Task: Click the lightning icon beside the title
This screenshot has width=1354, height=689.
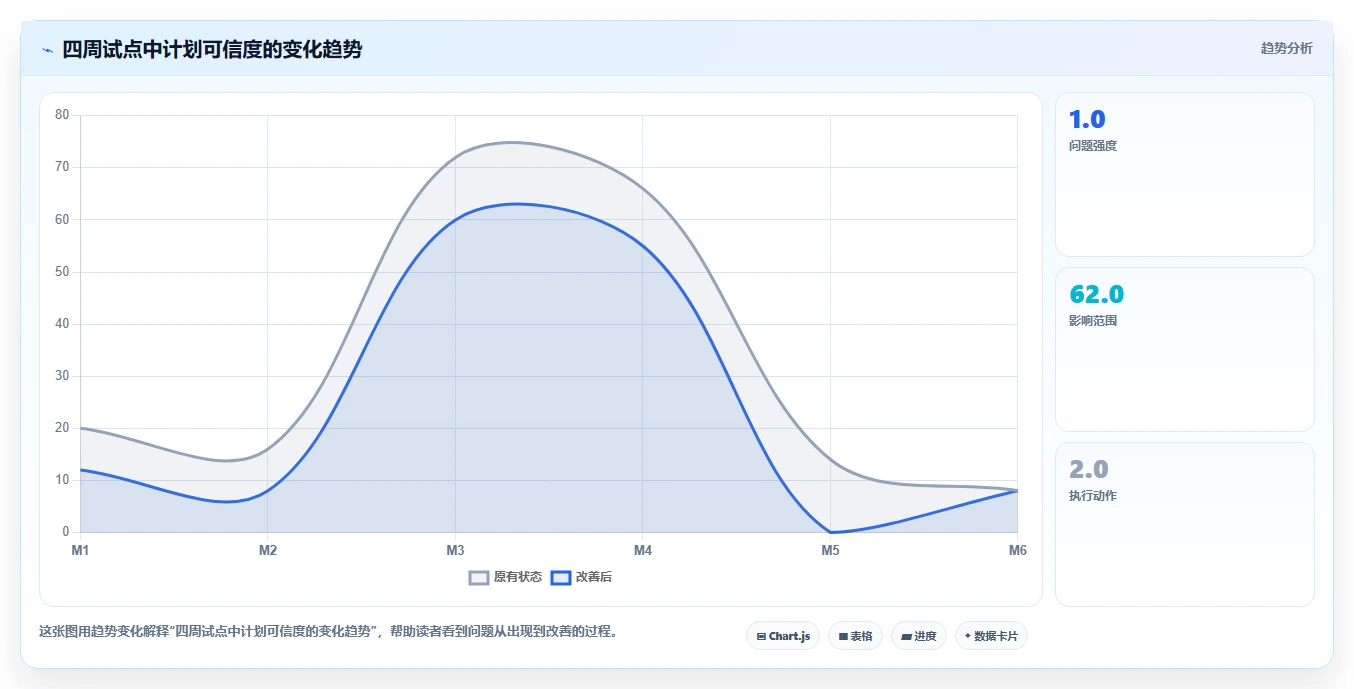Action: (47, 50)
